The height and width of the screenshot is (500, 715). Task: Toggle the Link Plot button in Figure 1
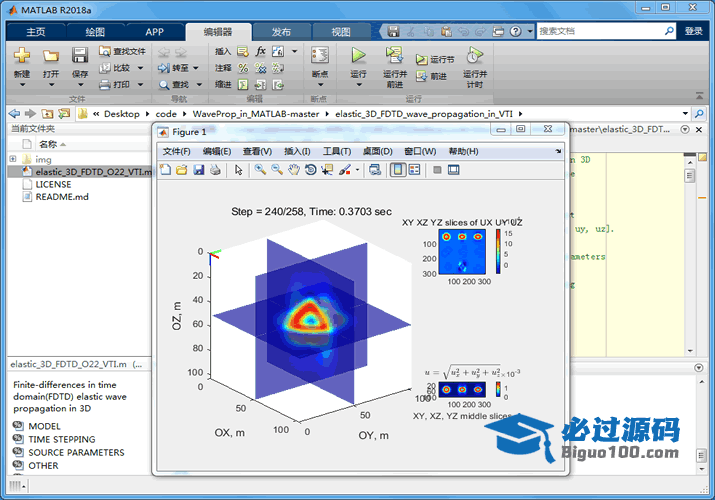(x=375, y=170)
